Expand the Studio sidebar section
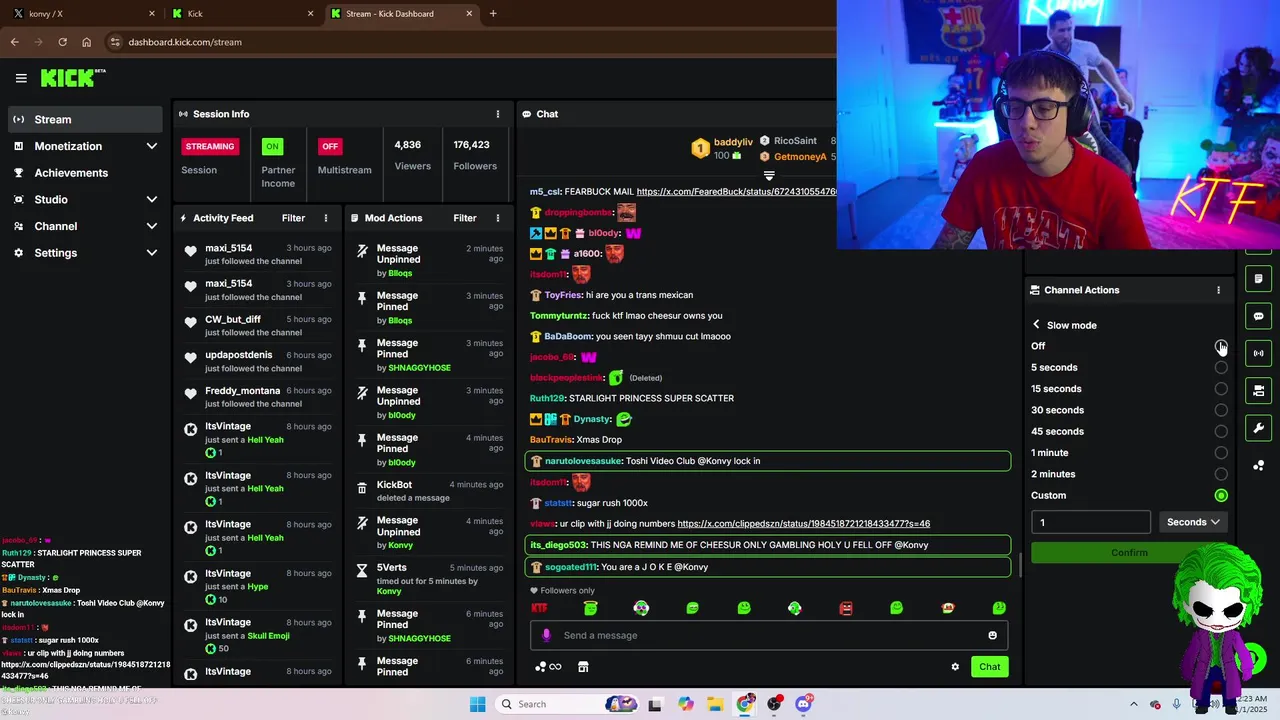The width and height of the screenshot is (1280, 720). [x=151, y=200]
